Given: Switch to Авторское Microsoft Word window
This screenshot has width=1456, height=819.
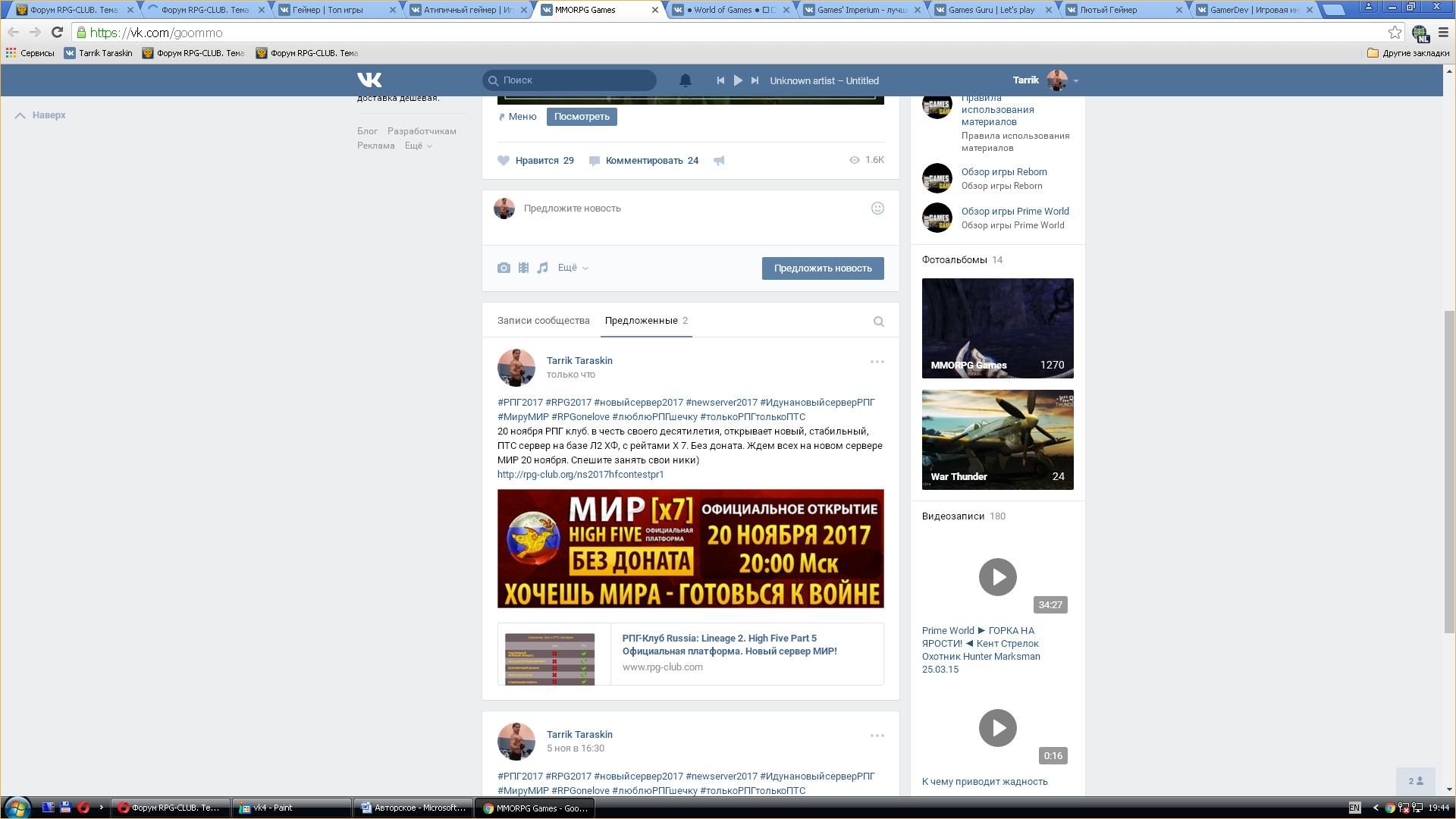Looking at the screenshot, I should click(413, 808).
